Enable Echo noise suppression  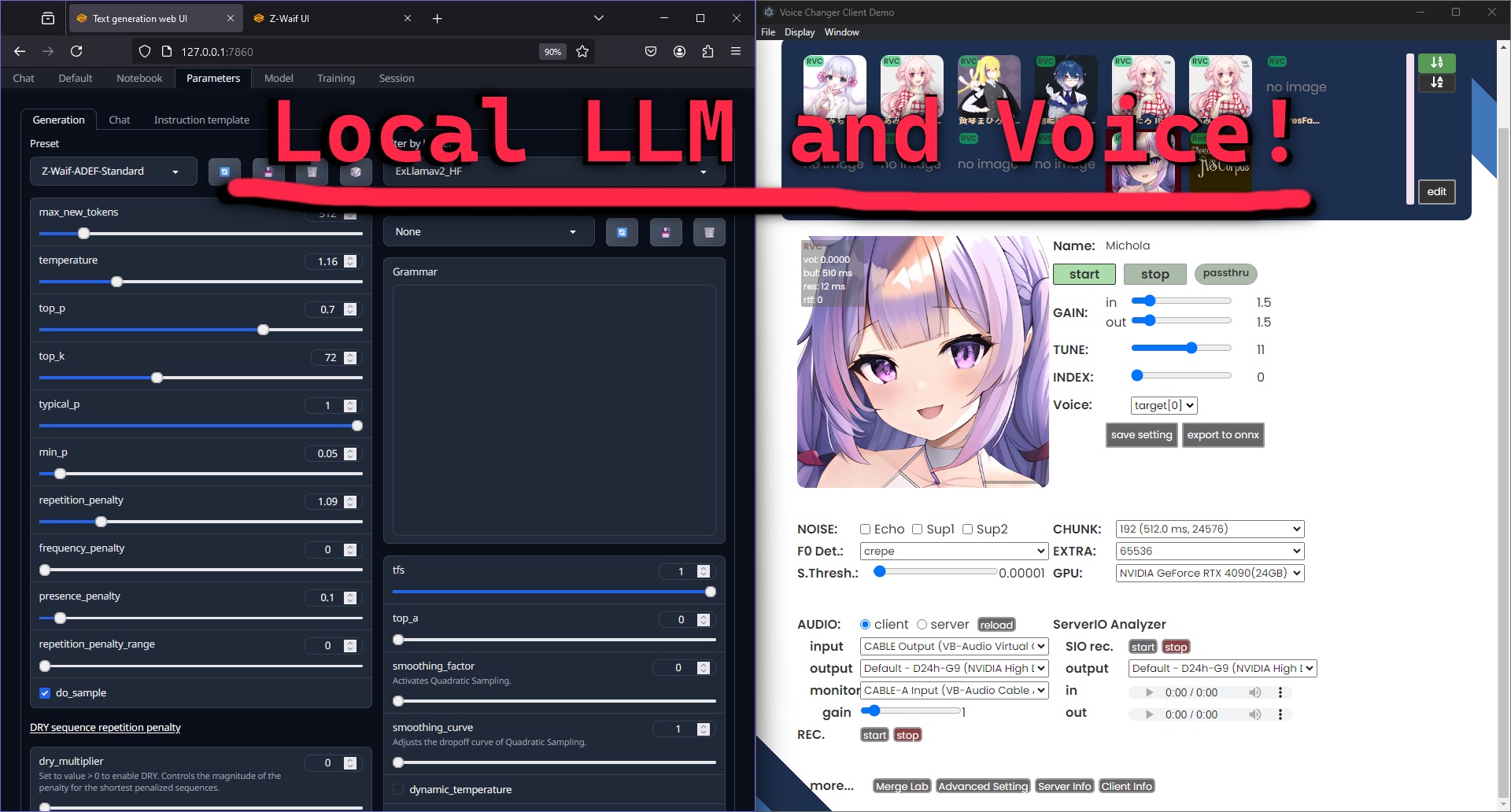point(865,530)
